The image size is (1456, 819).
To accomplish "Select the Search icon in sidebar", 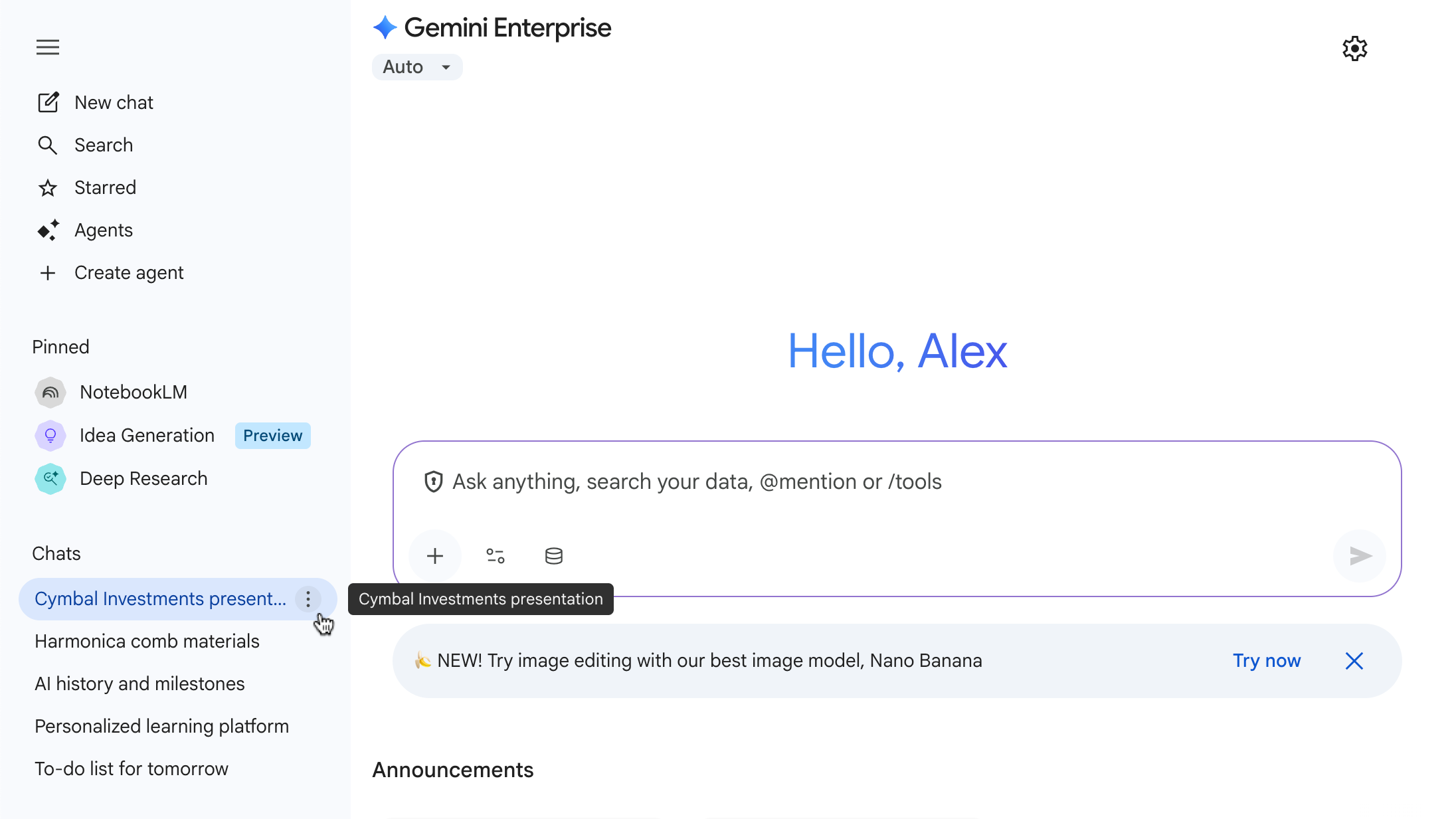I will click(x=48, y=145).
